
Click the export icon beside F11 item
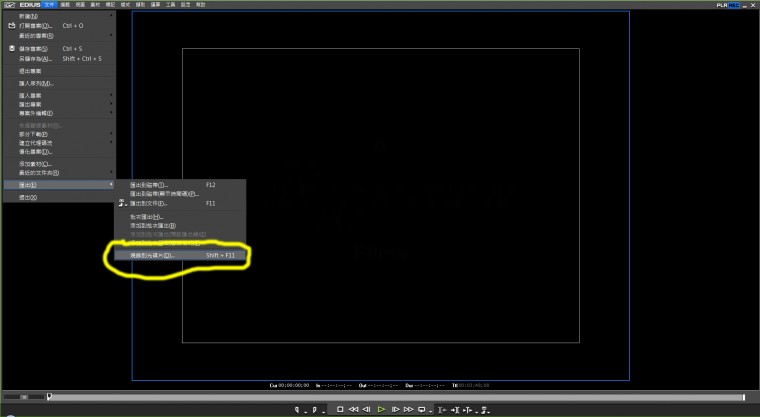123,203
